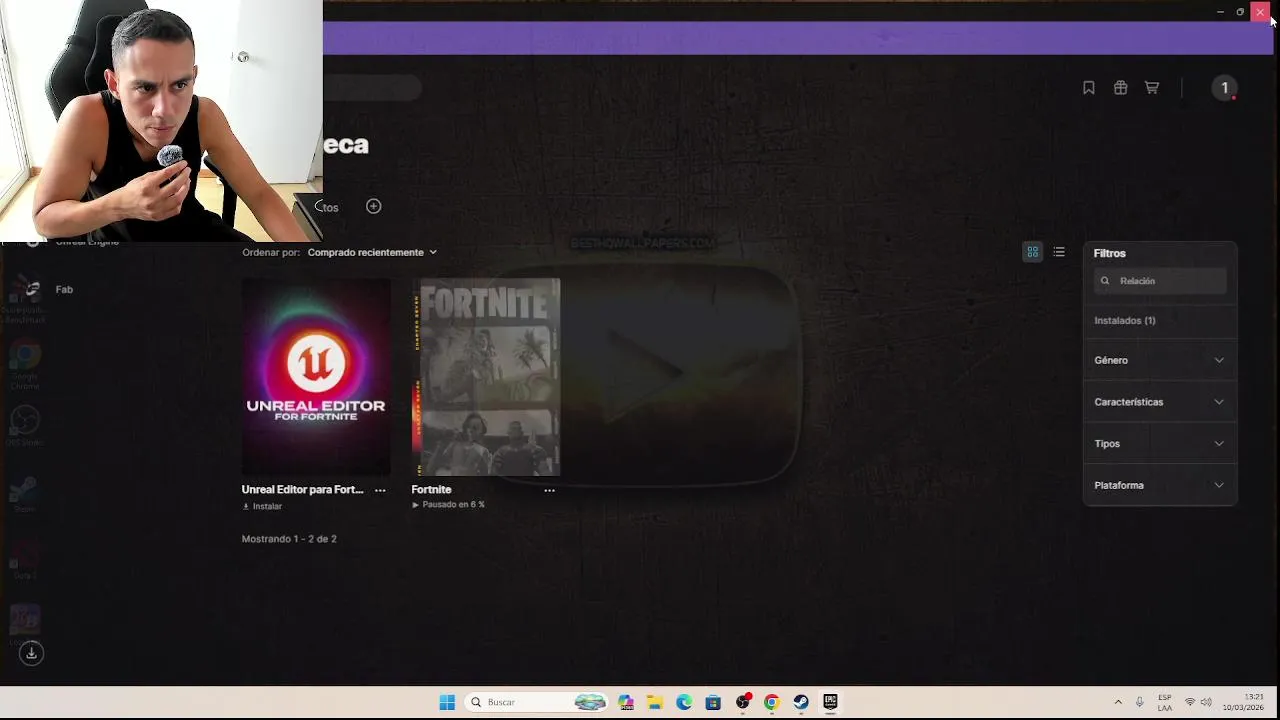Switch library to grid view
This screenshot has height=720, width=1280.
point(1033,252)
